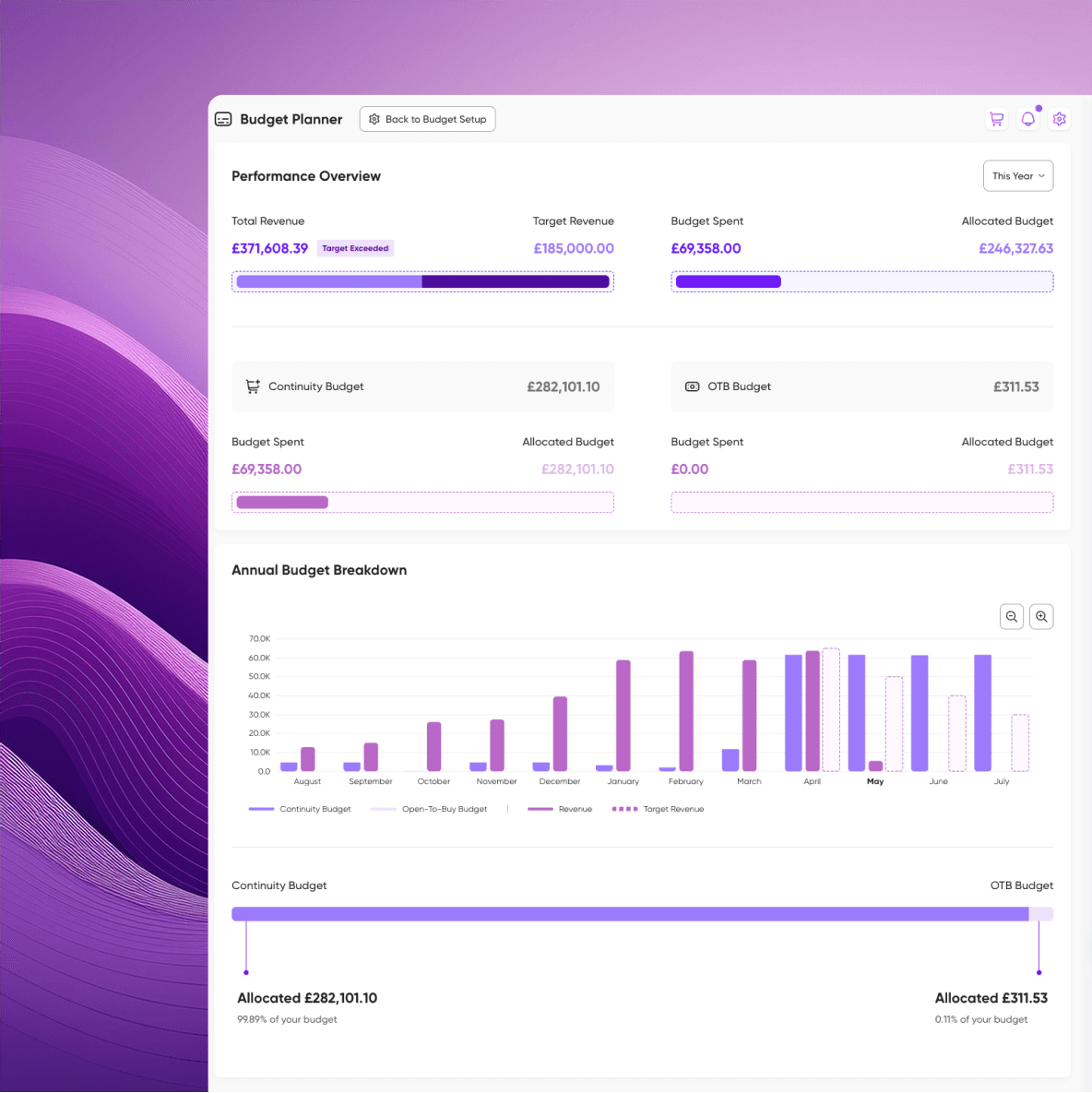Click £246,327.63 allocated budget value

(1016, 248)
